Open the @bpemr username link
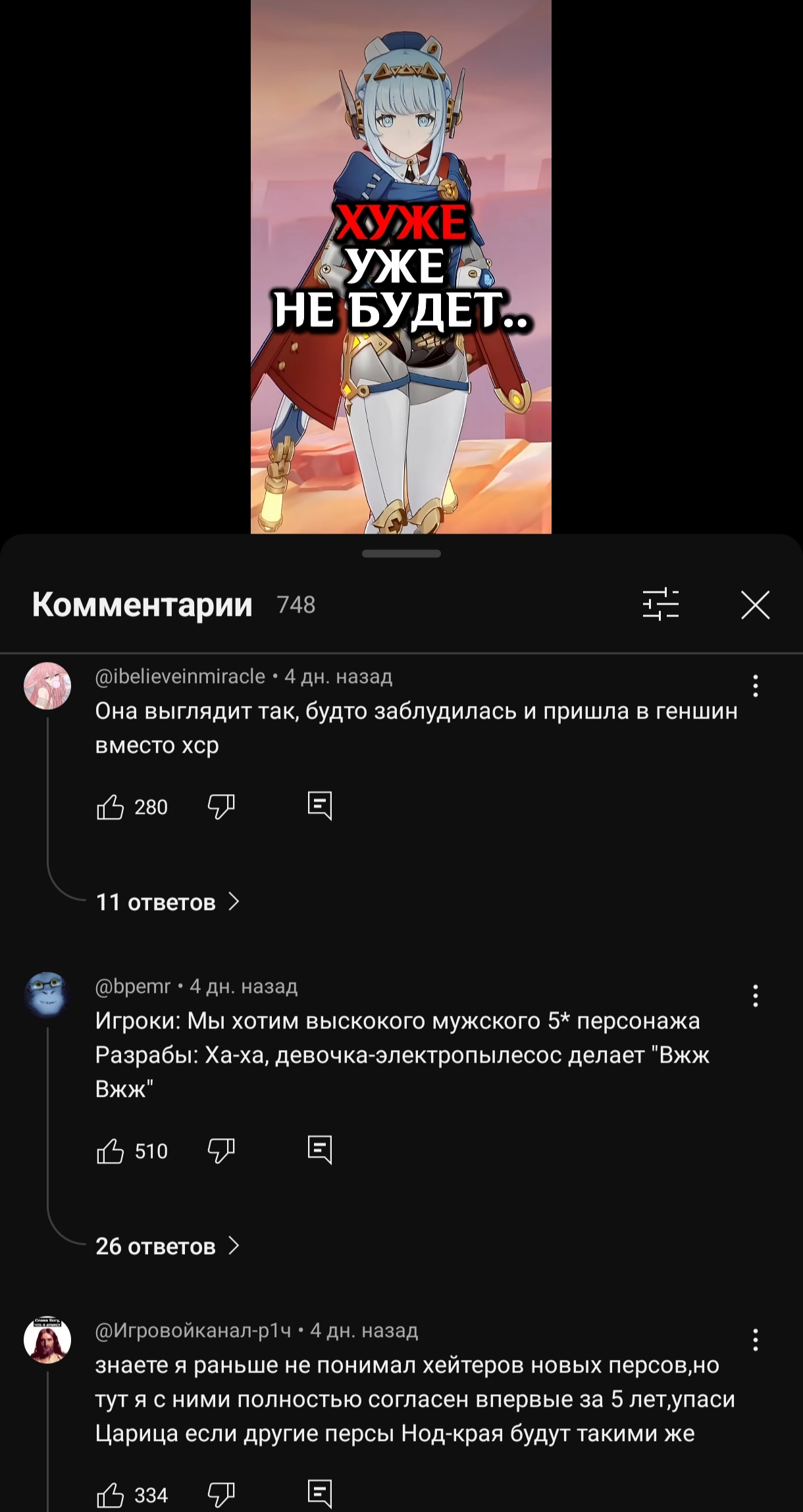This screenshot has width=803, height=1512. click(x=133, y=986)
